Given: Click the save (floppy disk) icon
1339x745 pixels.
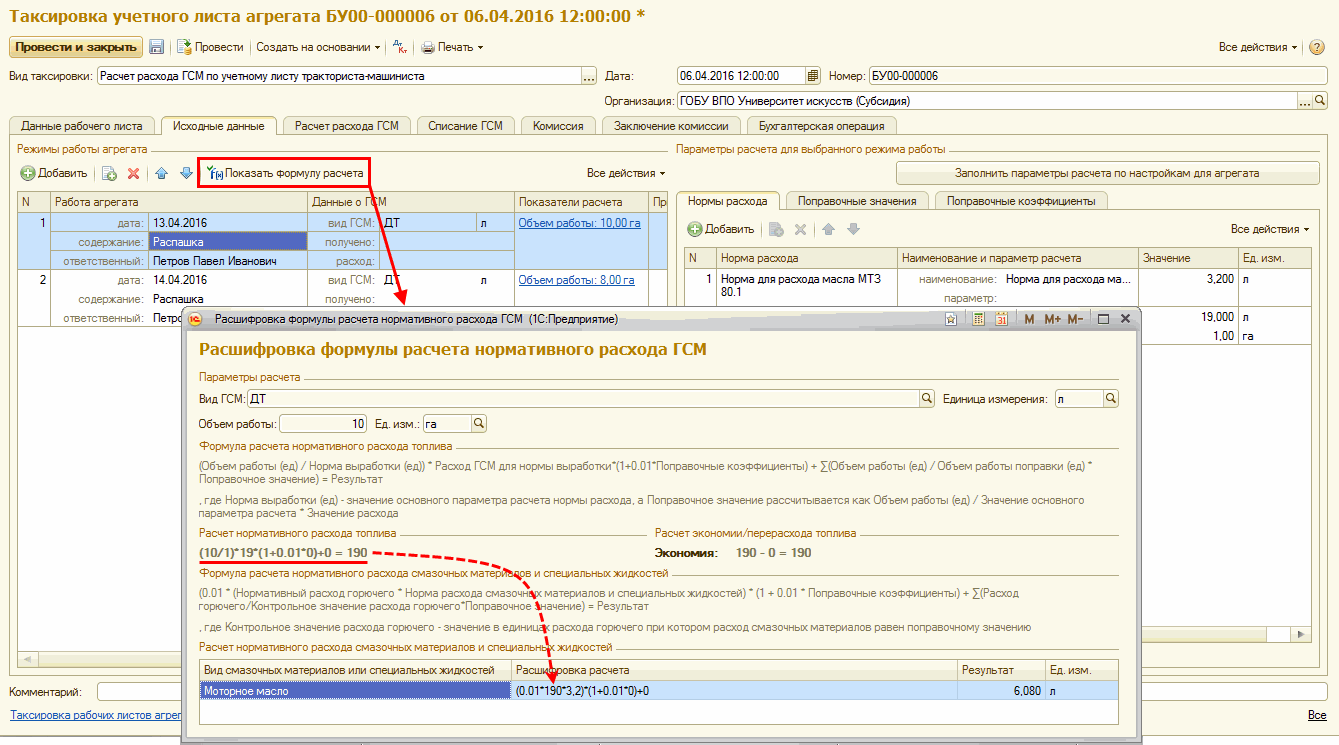Looking at the screenshot, I should (x=157, y=47).
